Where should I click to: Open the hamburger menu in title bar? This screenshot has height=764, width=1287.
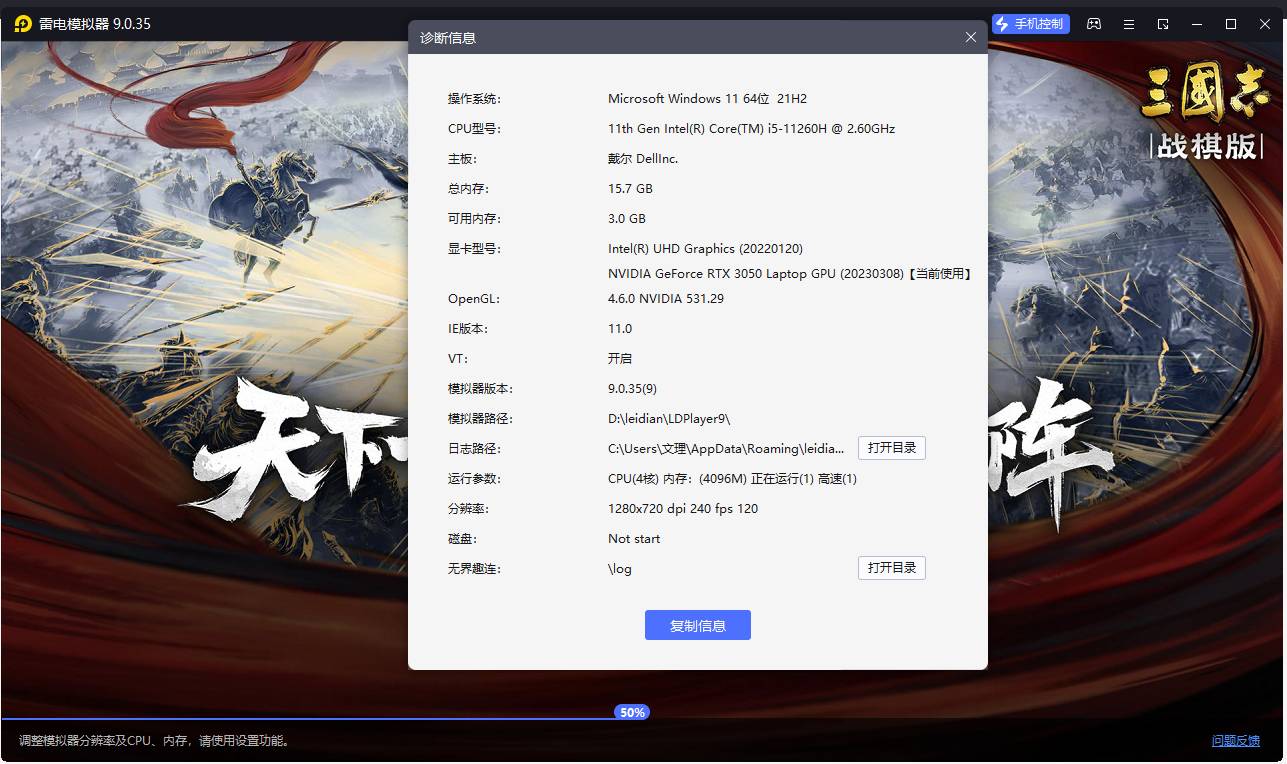click(x=1129, y=24)
